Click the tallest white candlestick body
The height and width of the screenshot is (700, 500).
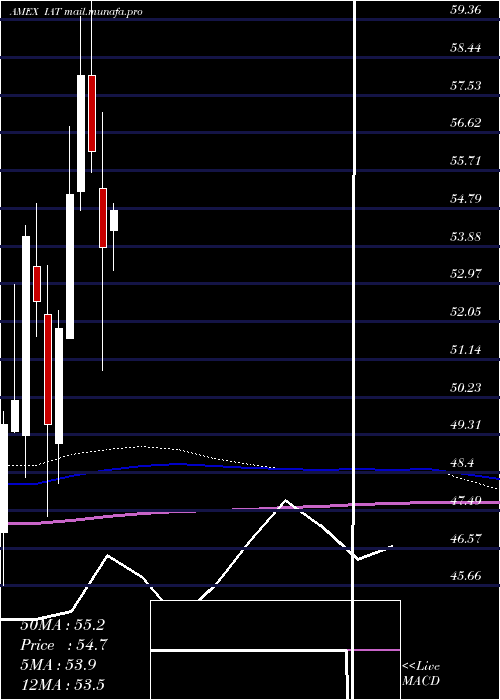[x=26, y=336]
